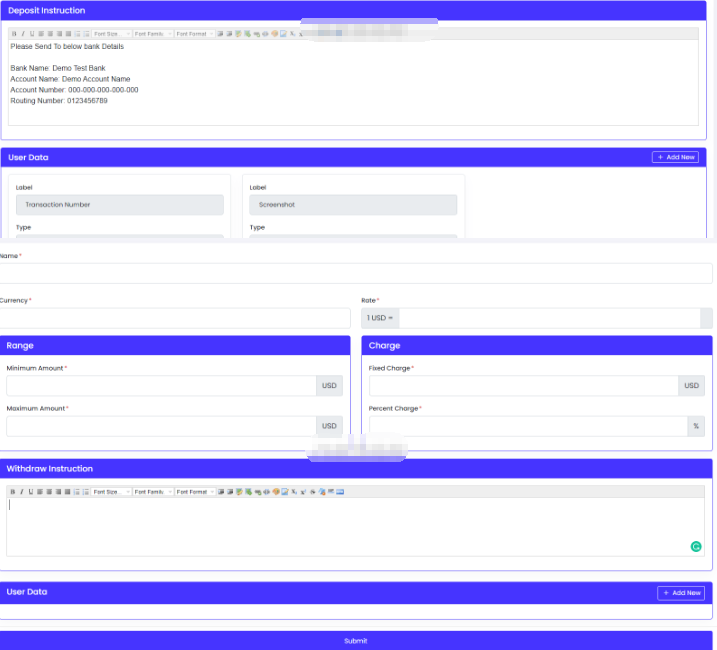Open Font Family dropdown in Deposit Instruction toolbar
The width and height of the screenshot is (717, 650).
point(152,34)
